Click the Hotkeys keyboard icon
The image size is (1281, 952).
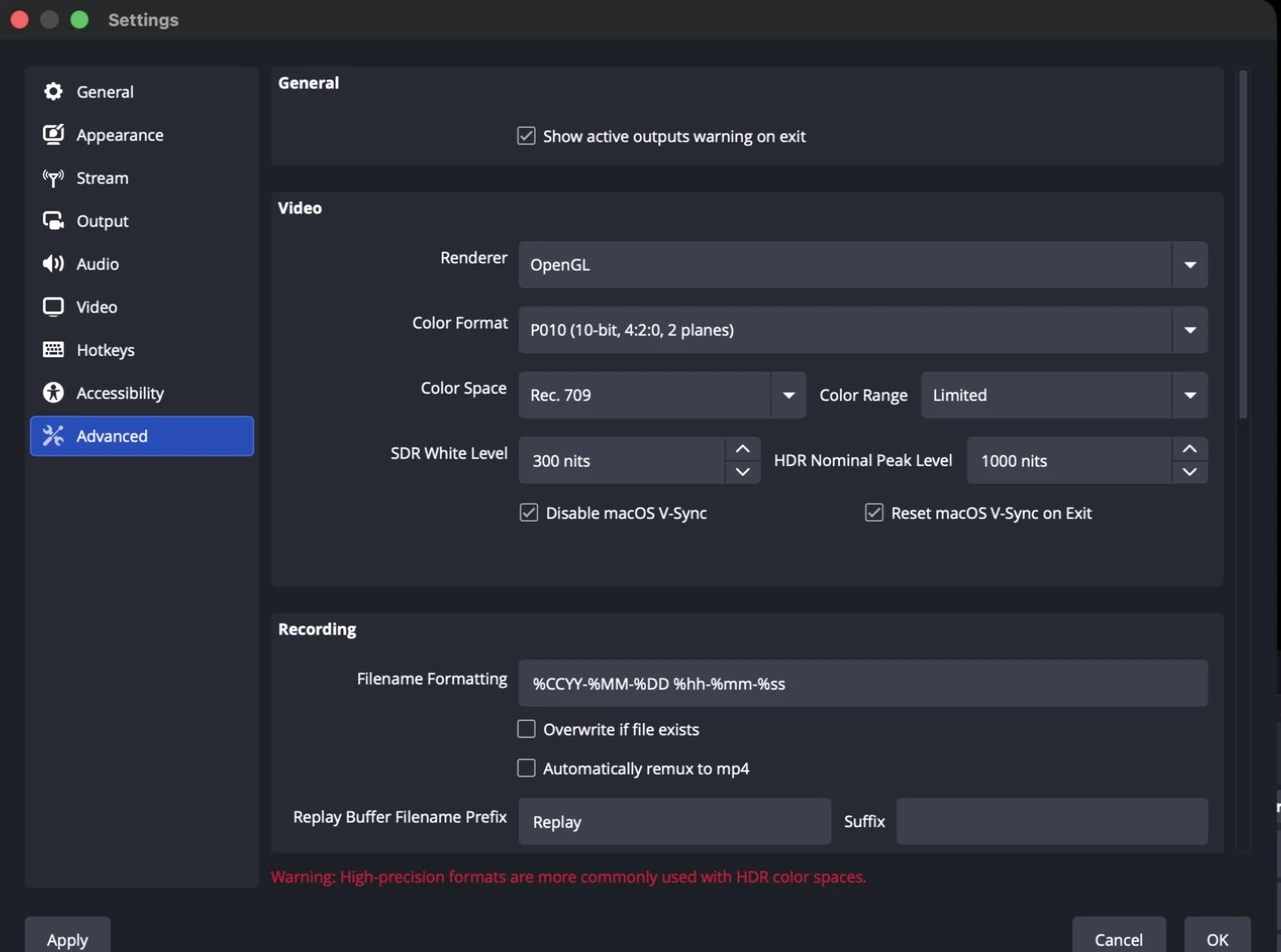click(53, 350)
